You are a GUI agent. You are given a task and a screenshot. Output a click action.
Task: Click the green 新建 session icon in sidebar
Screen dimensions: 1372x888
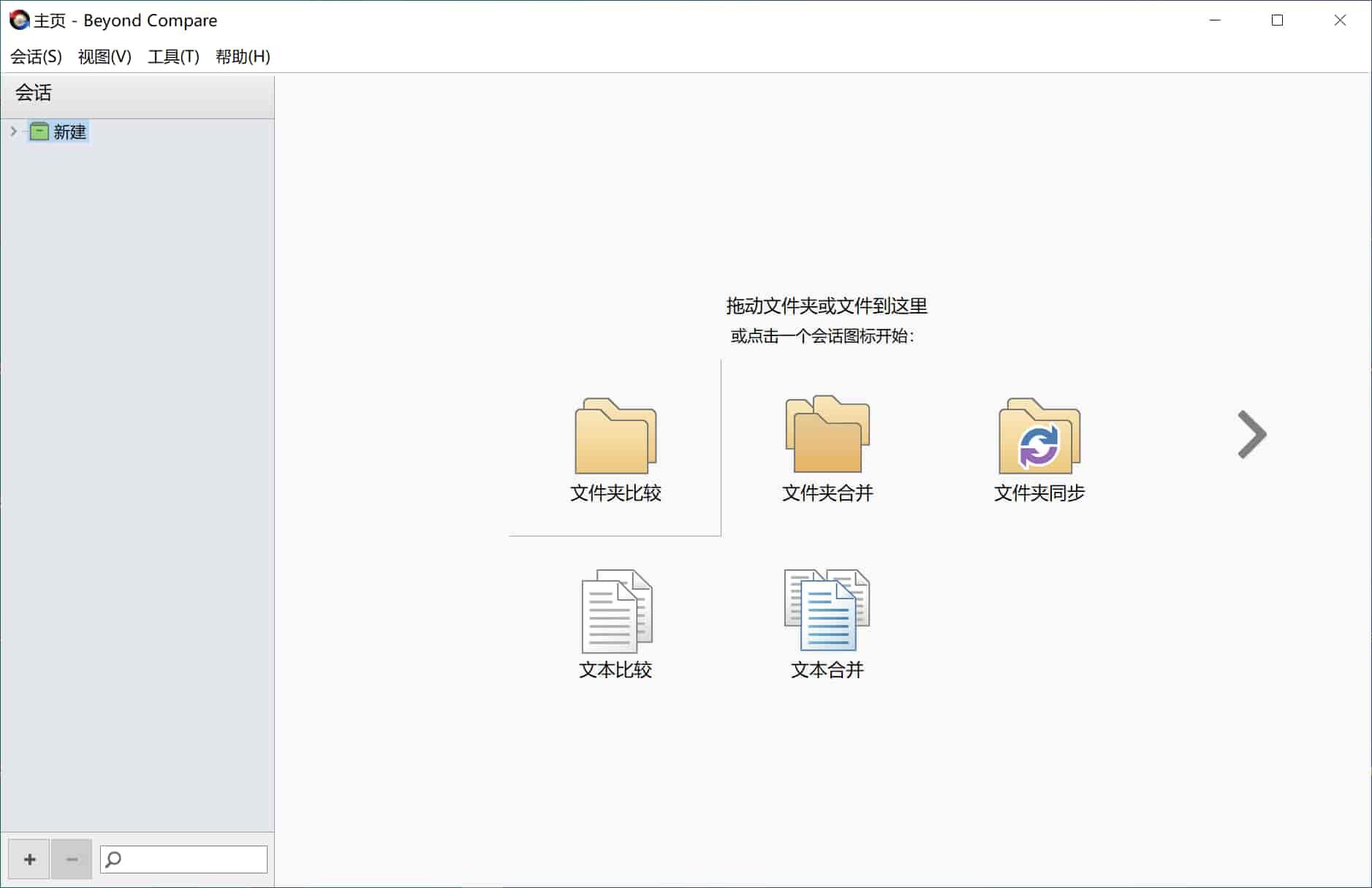tap(39, 132)
